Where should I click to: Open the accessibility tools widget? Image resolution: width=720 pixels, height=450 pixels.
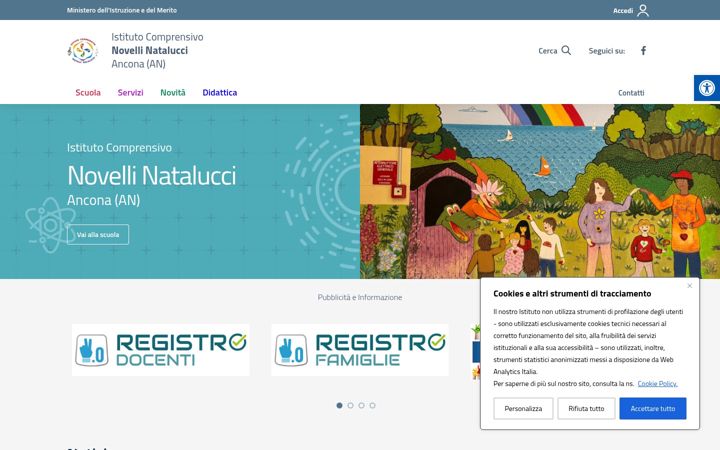(707, 88)
